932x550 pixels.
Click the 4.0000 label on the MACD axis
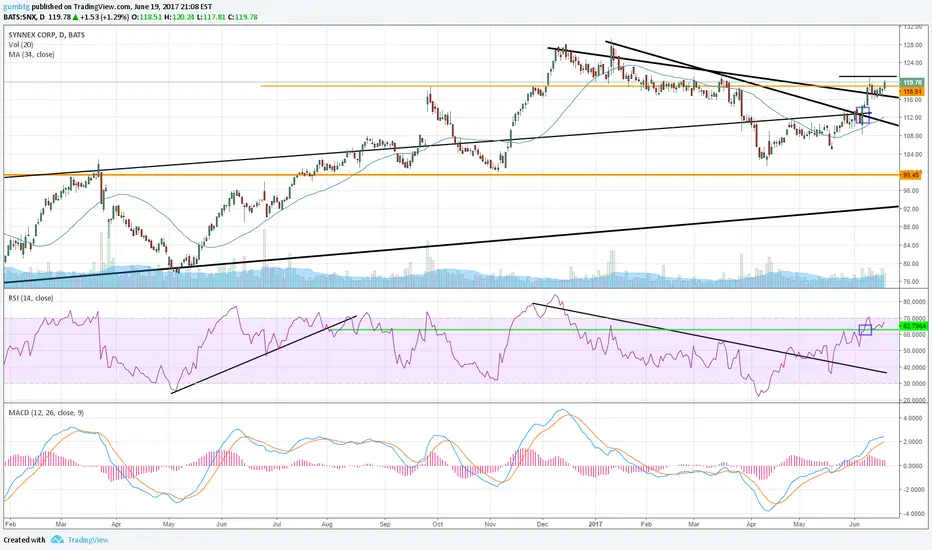point(913,418)
